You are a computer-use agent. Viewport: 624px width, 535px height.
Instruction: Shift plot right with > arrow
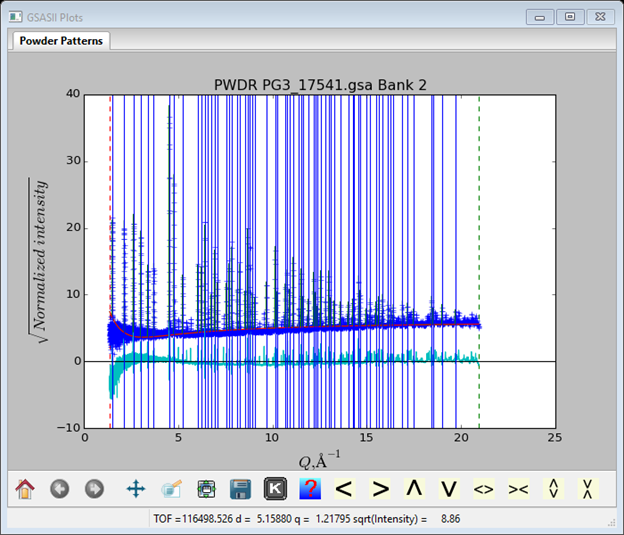(380, 489)
